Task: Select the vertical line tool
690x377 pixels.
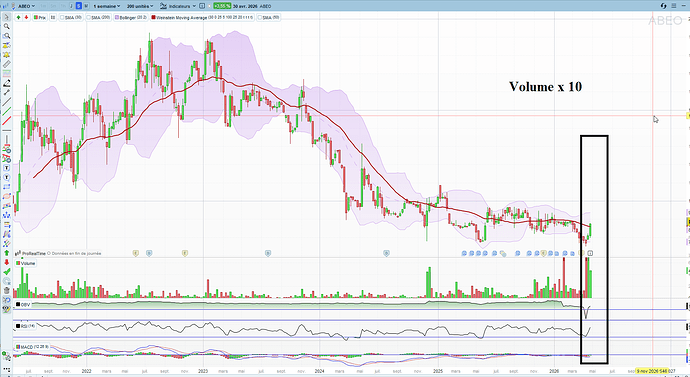Action: [7, 139]
